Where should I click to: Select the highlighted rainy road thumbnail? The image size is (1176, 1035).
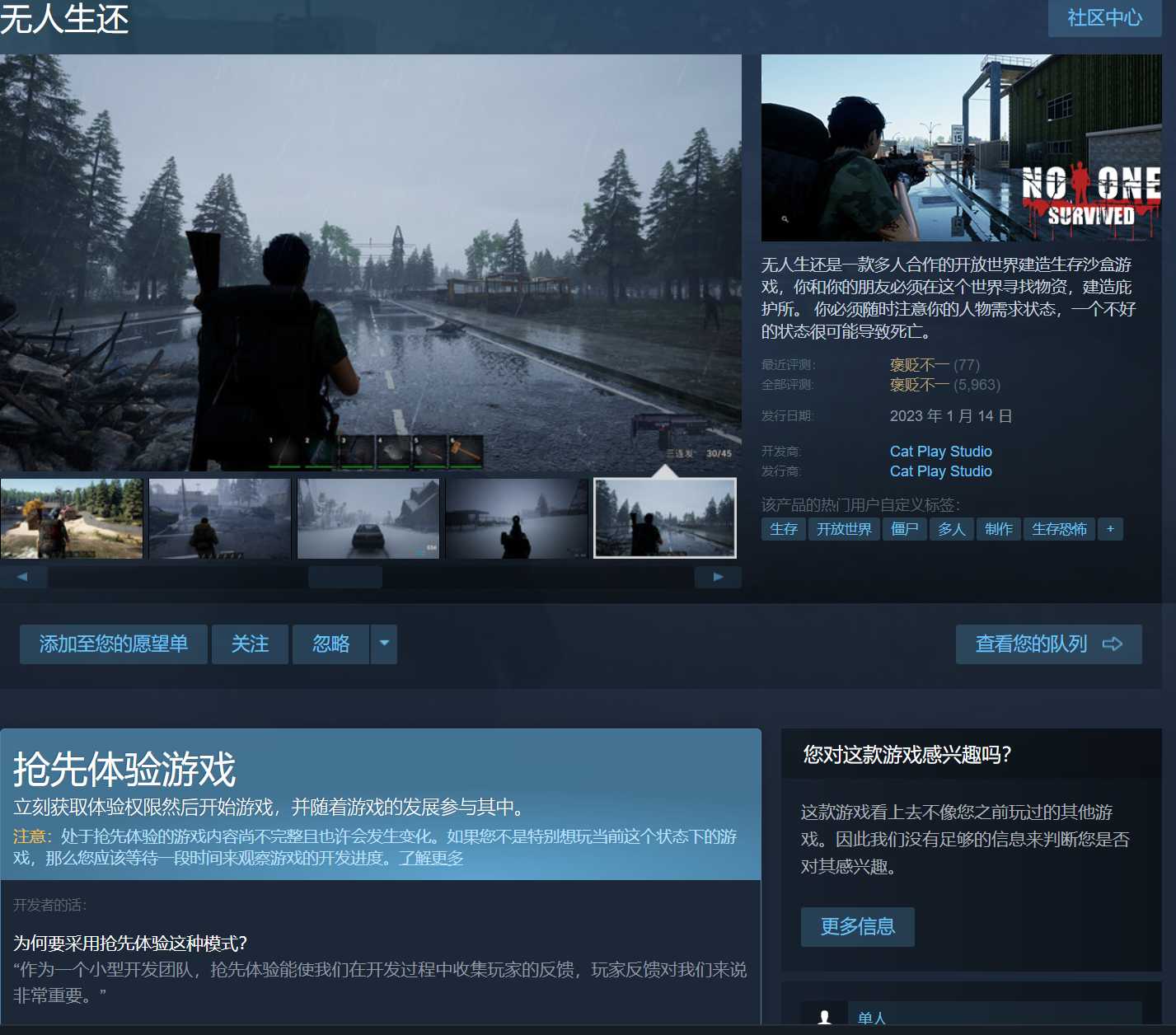point(665,518)
